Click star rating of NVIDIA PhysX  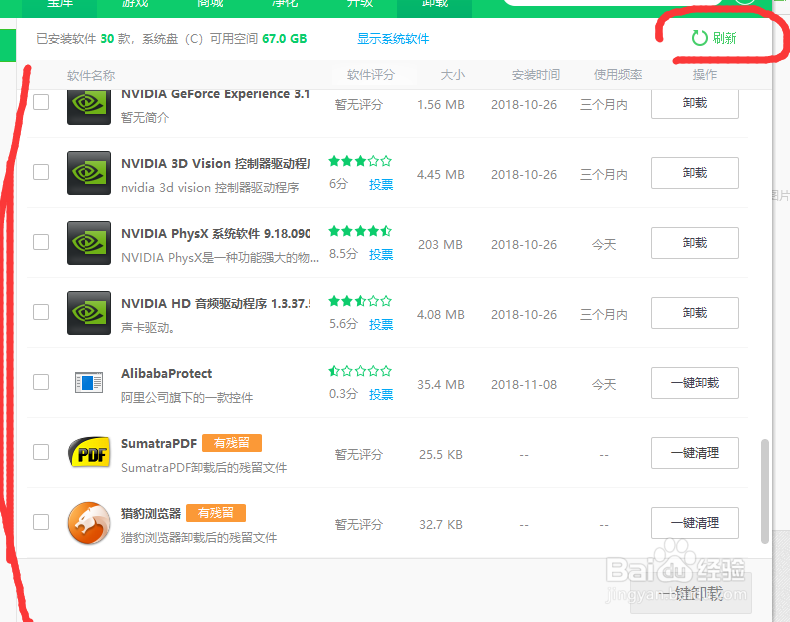pyautogui.click(x=360, y=231)
